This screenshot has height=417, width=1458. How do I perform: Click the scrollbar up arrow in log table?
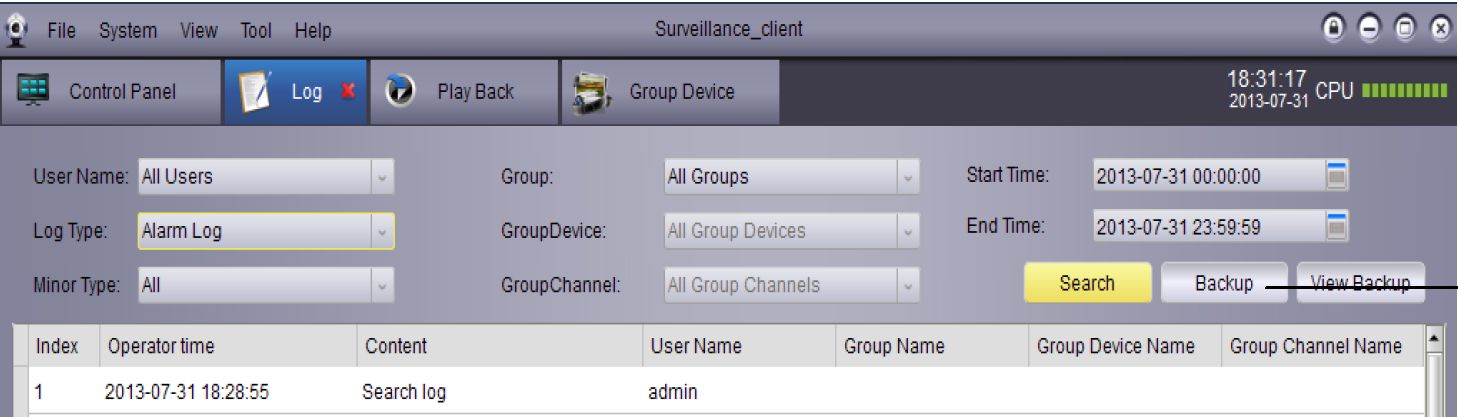tap(1435, 341)
